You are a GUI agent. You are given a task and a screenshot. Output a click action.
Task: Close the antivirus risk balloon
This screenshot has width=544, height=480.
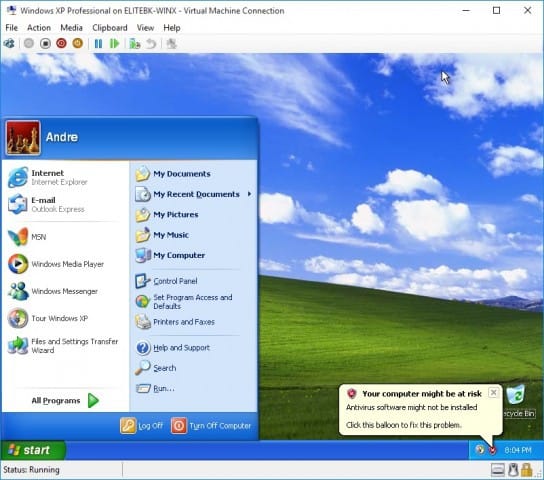click(493, 392)
